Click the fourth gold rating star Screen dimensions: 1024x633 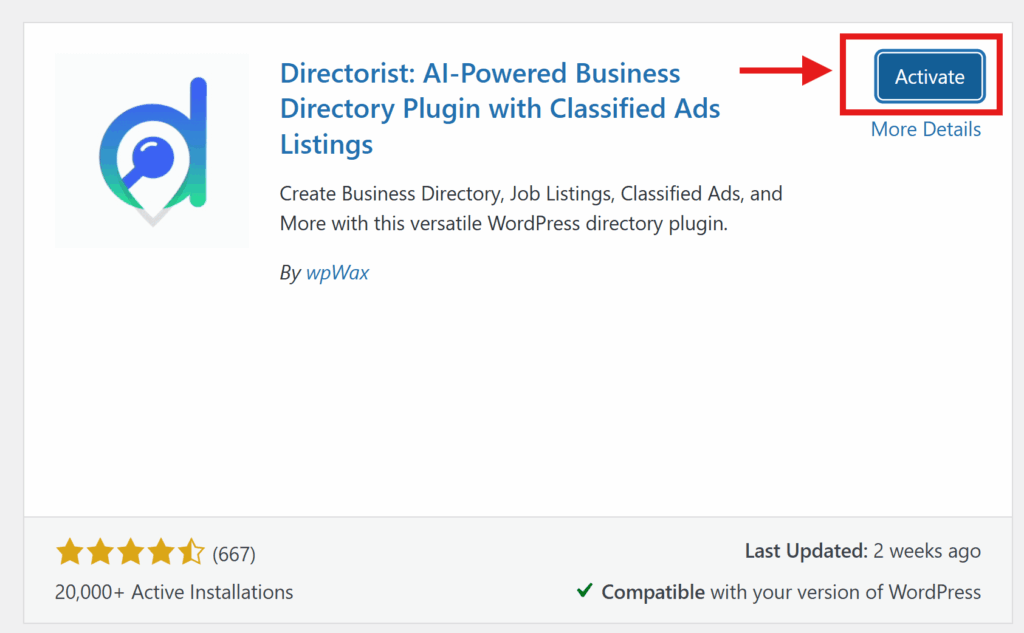click(160, 552)
